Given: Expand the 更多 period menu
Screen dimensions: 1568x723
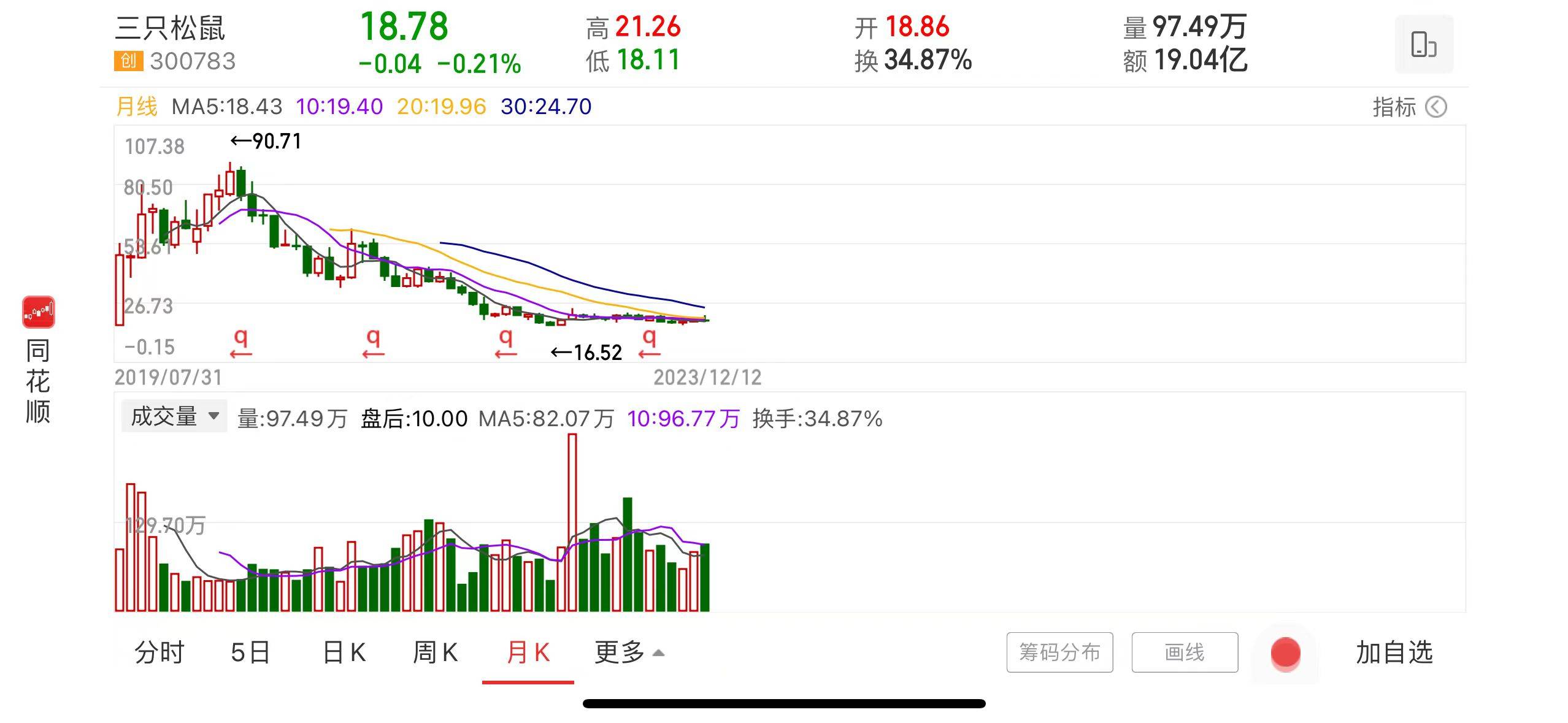Looking at the screenshot, I should (x=629, y=652).
